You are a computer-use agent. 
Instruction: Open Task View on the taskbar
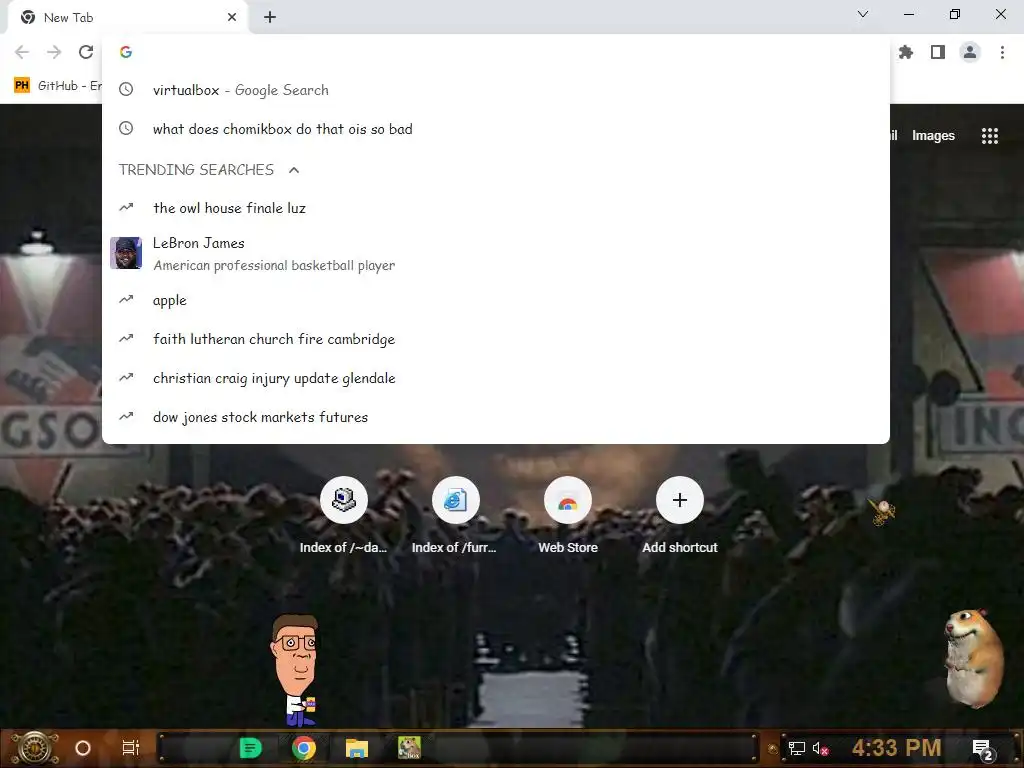click(131, 748)
